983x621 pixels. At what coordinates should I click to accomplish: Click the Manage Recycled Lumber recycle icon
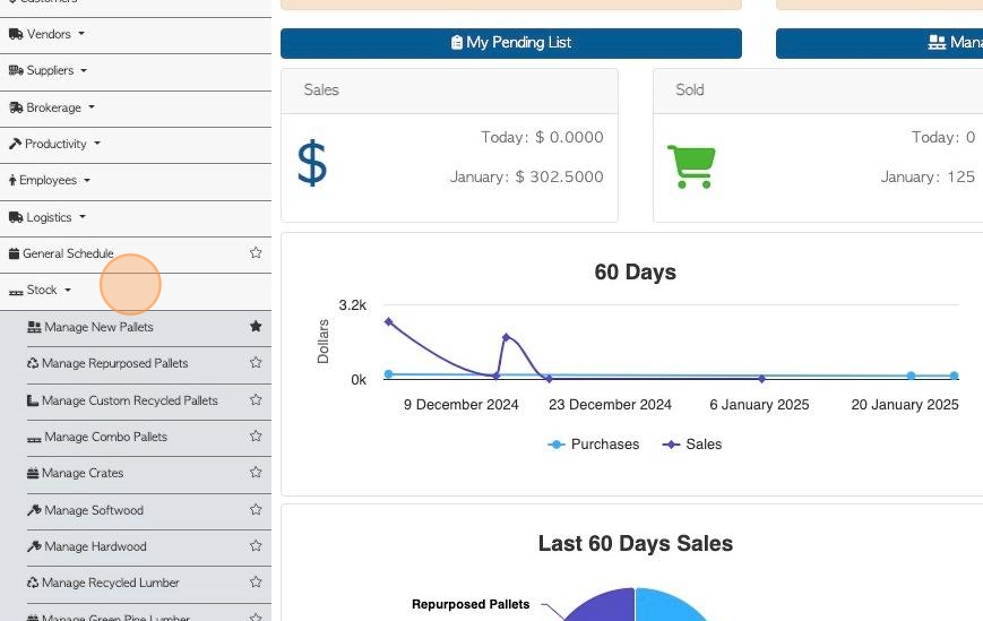(x=33, y=582)
